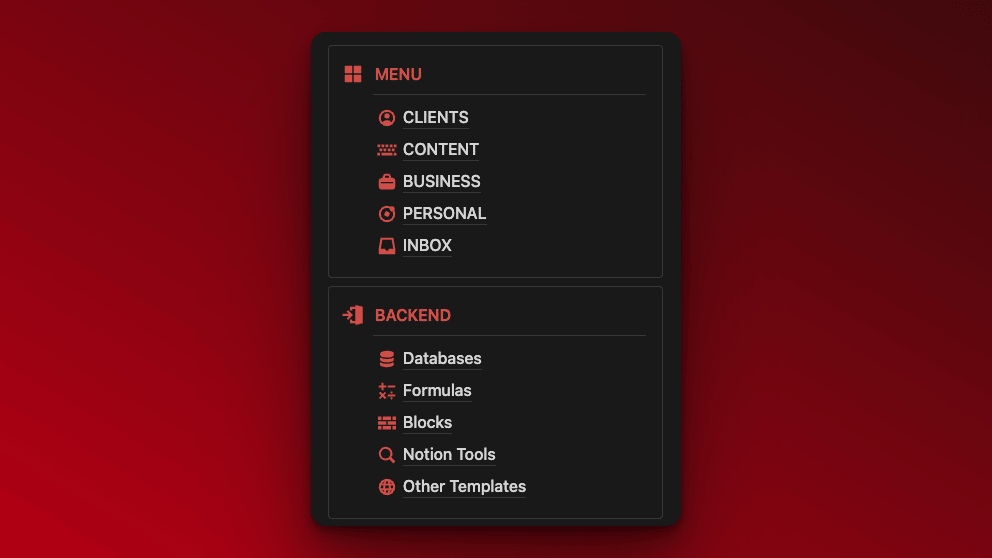Click the Other Templates globe icon
Image resolution: width=992 pixels, height=558 pixels.
[x=387, y=487]
